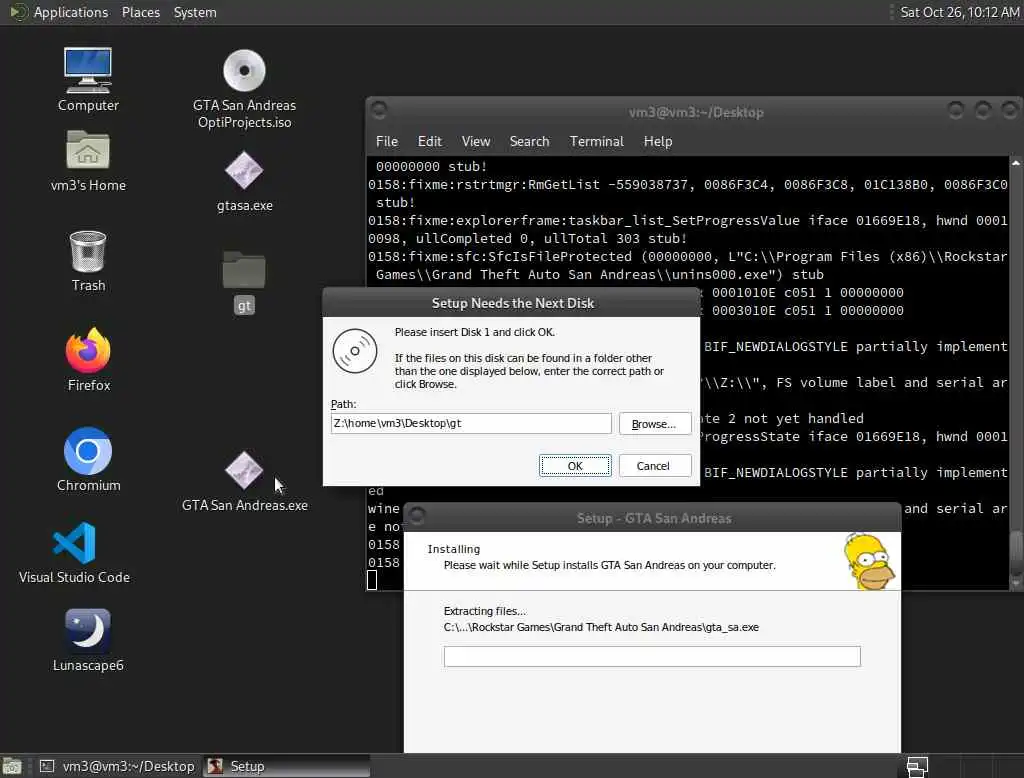
Task: Click Browse... to choose path
Action: coord(654,424)
